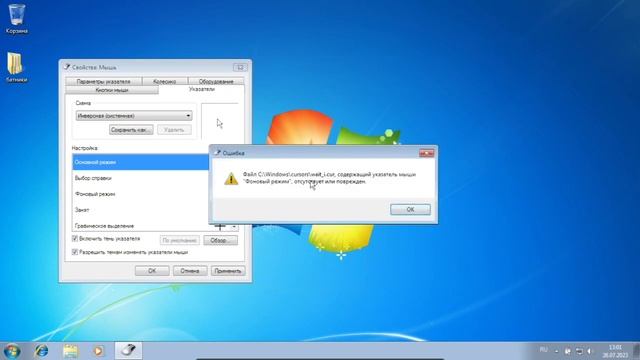Select Фоновый режим in the pointer list

[140, 194]
